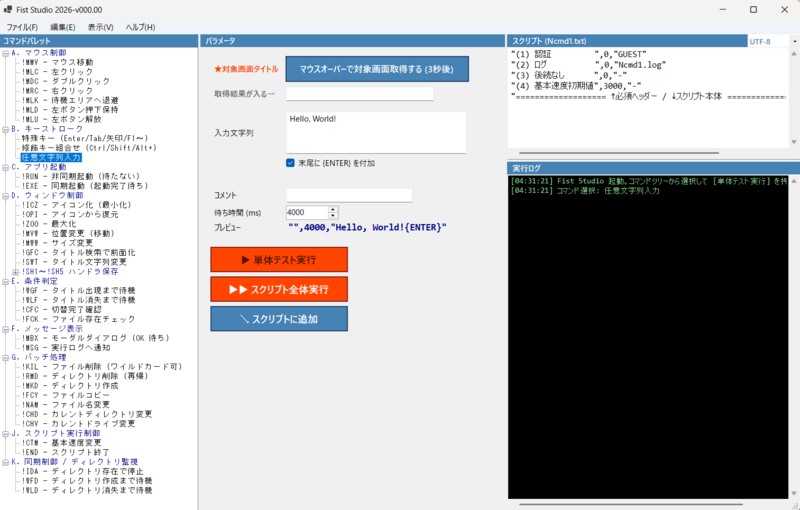Screen dimensions: 800x510
Task: Select !MLK - 待機エリアへ退避 command
Action: click(x=70, y=100)
